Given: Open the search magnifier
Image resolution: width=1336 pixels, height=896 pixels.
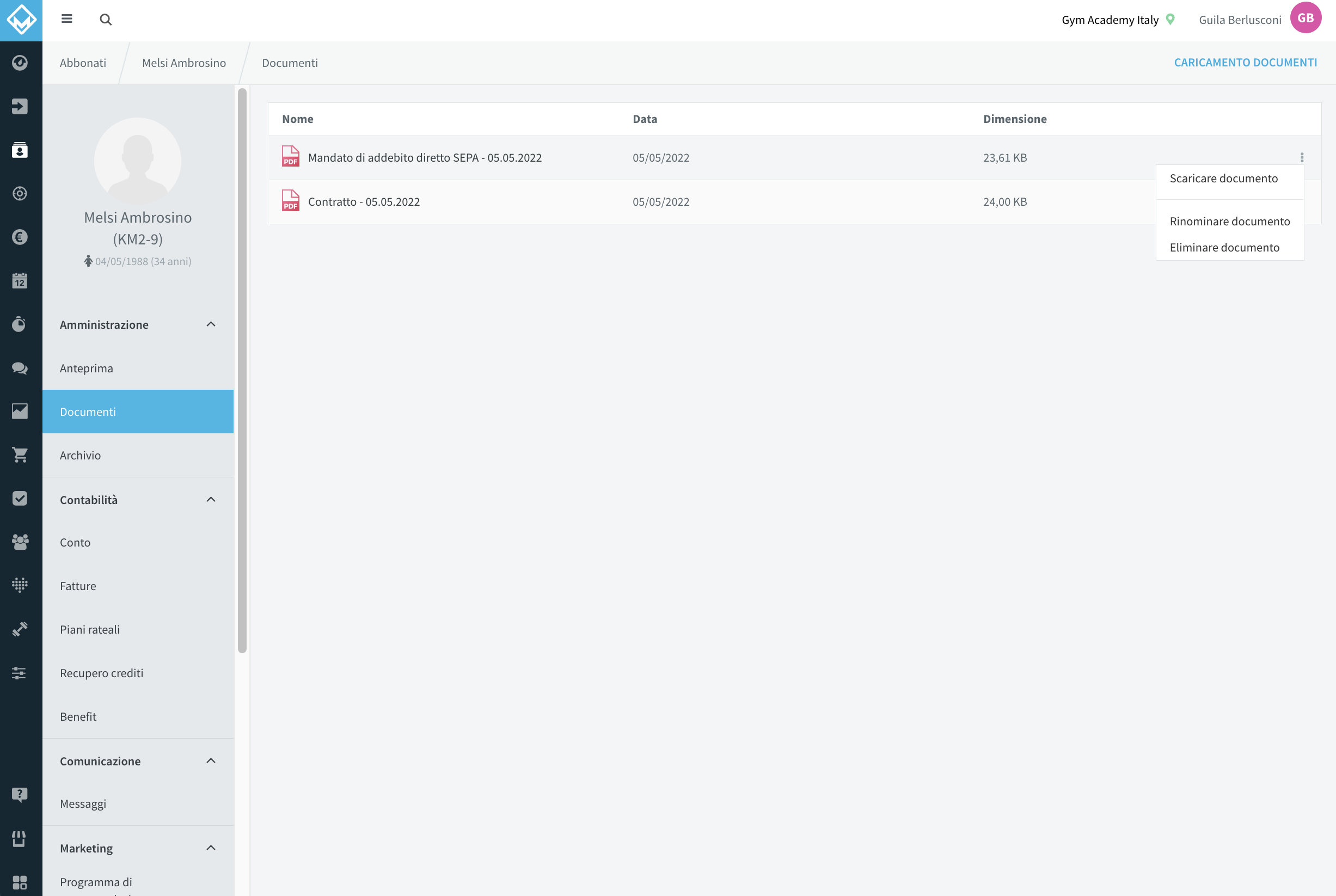Looking at the screenshot, I should 106,20.
